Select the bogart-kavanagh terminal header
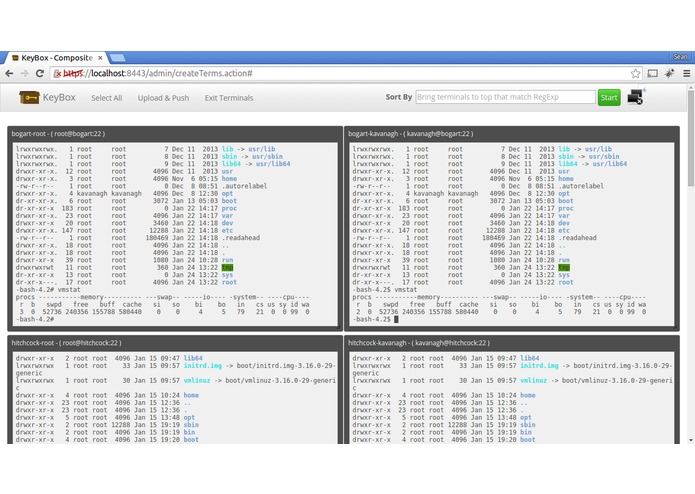The image size is (695, 494). point(511,134)
